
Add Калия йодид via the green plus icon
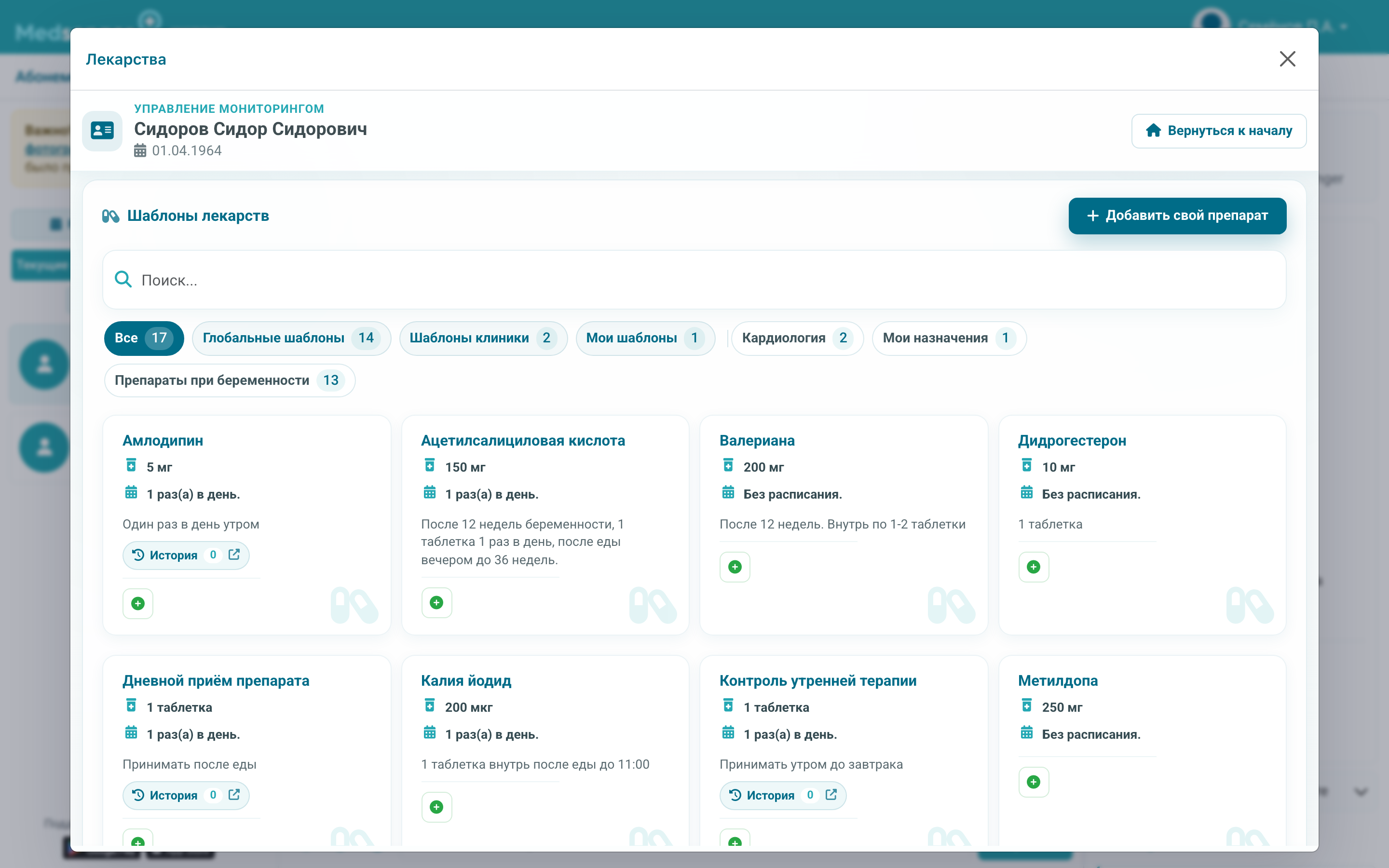pos(436,807)
